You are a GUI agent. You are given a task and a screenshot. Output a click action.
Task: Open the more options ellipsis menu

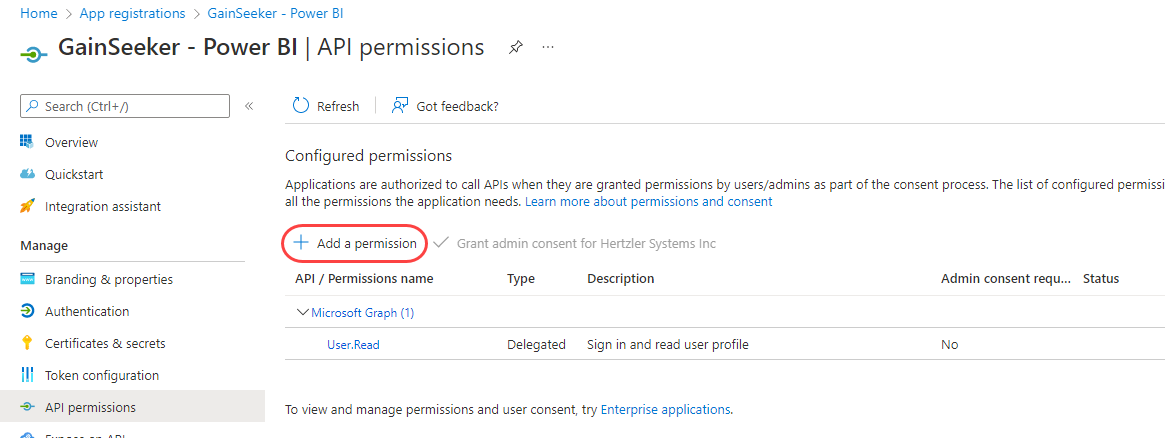click(548, 48)
